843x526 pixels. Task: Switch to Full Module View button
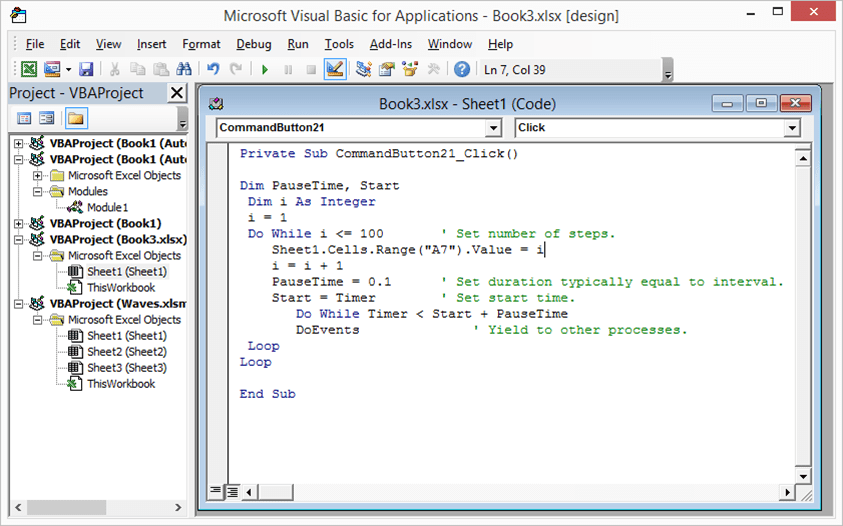point(232,491)
